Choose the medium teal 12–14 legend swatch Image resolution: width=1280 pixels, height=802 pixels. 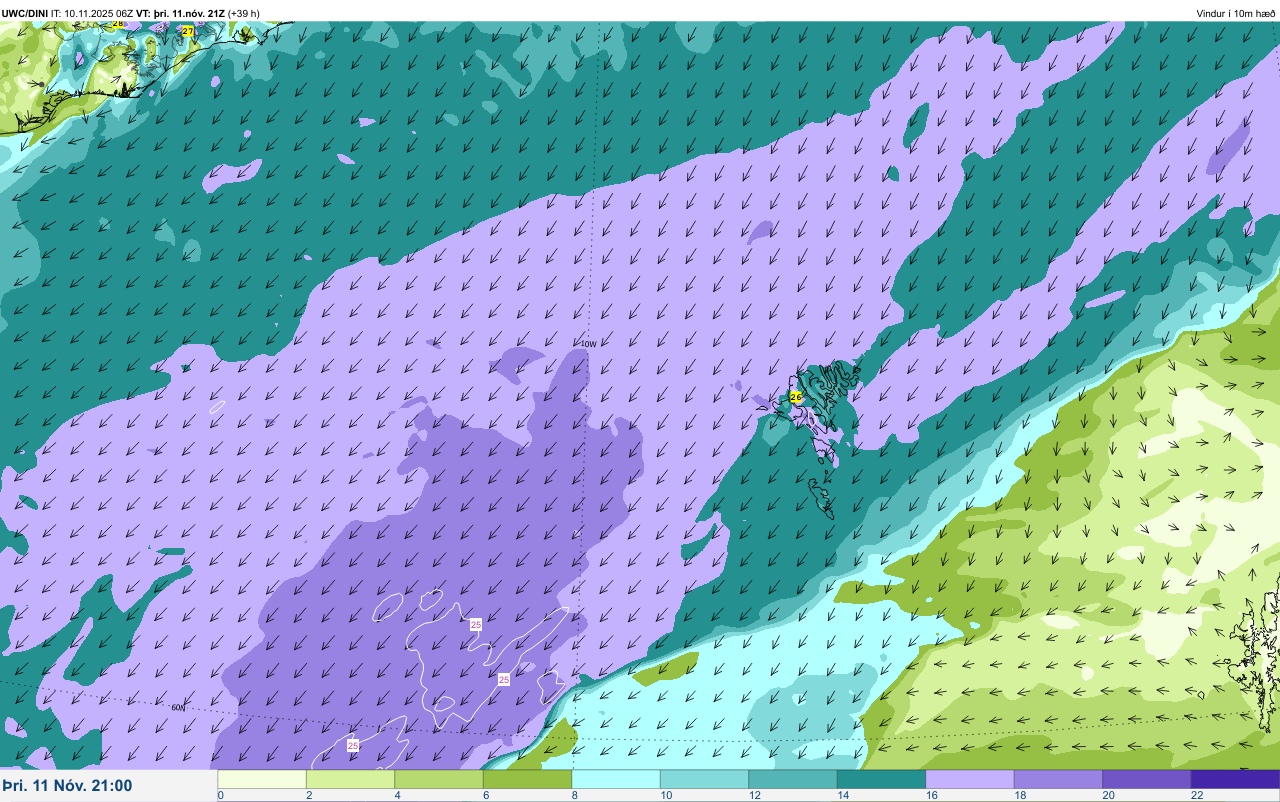coord(793,779)
